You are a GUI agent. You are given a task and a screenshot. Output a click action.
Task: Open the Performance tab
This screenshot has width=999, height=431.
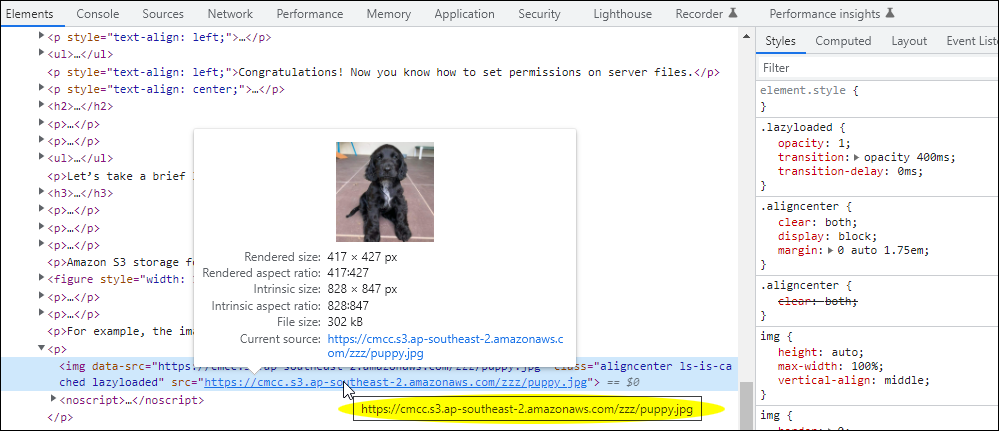coord(310,13)
